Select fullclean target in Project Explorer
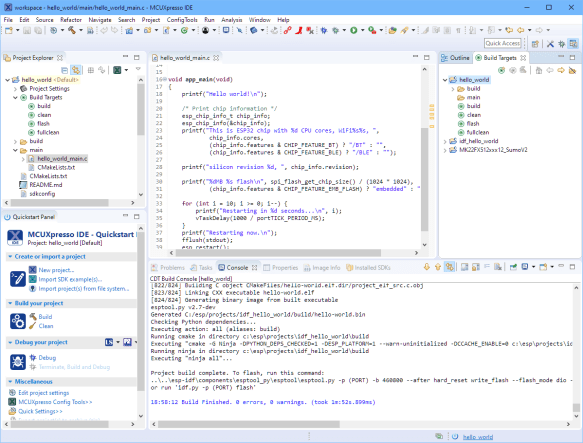This screenshot has width=583, height=443. pos(48,132)
